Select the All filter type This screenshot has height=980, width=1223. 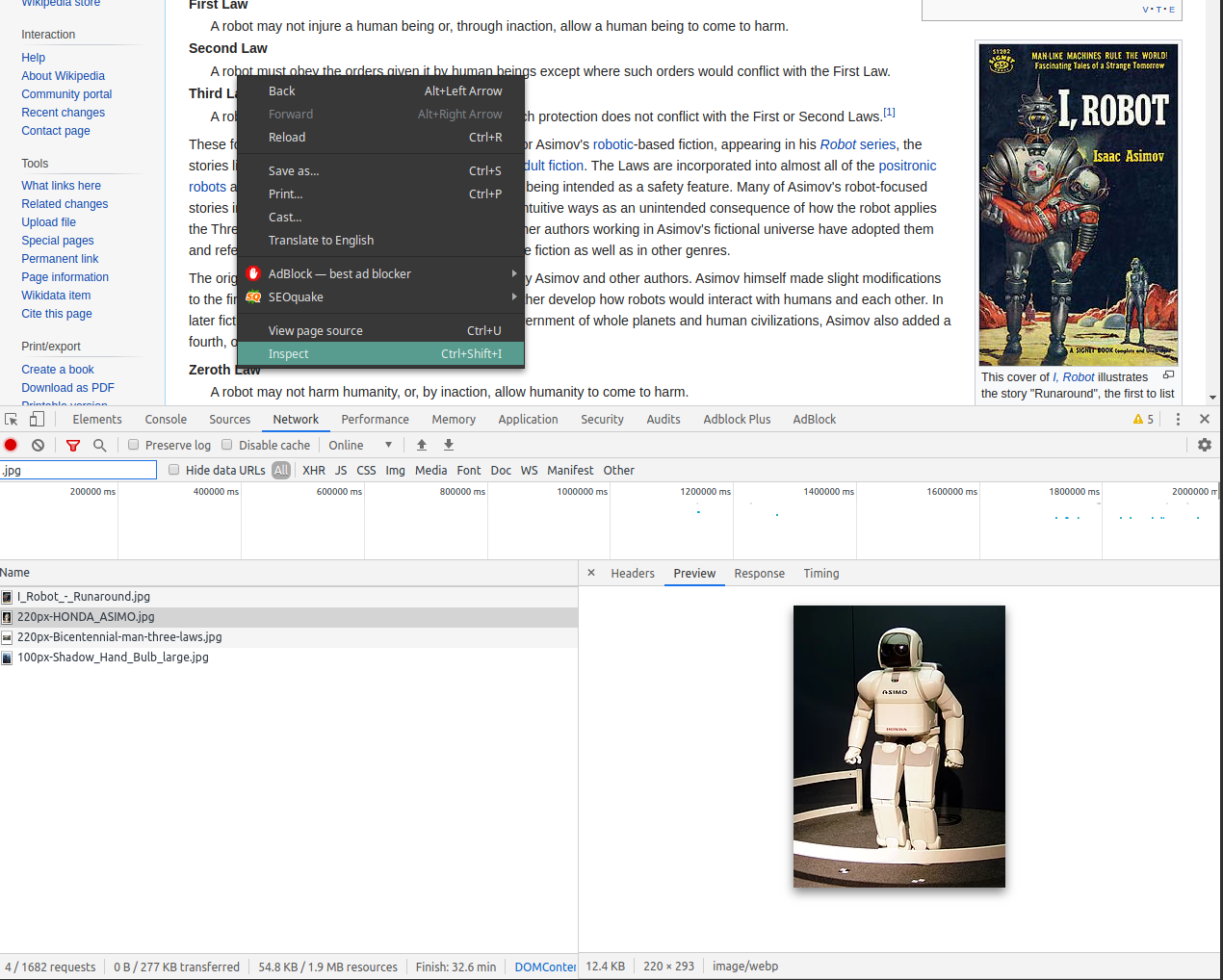click(281, 471)
